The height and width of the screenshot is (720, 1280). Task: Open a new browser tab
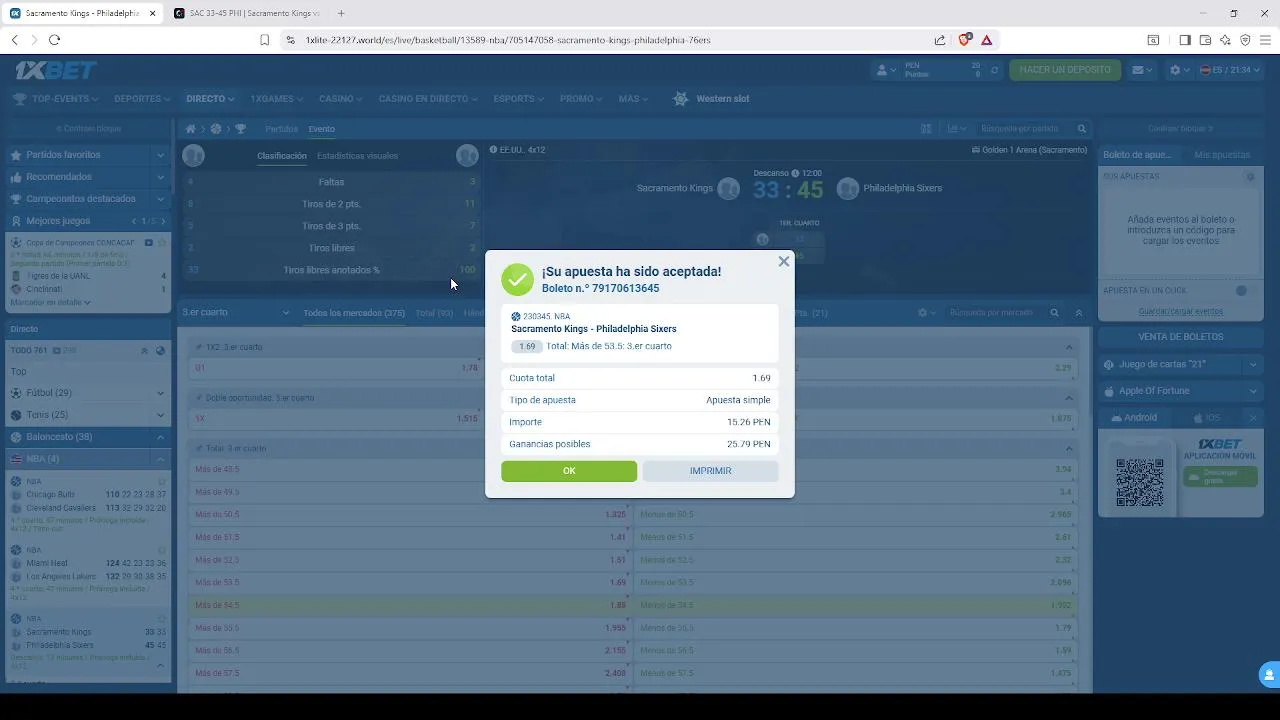(341, 13)
